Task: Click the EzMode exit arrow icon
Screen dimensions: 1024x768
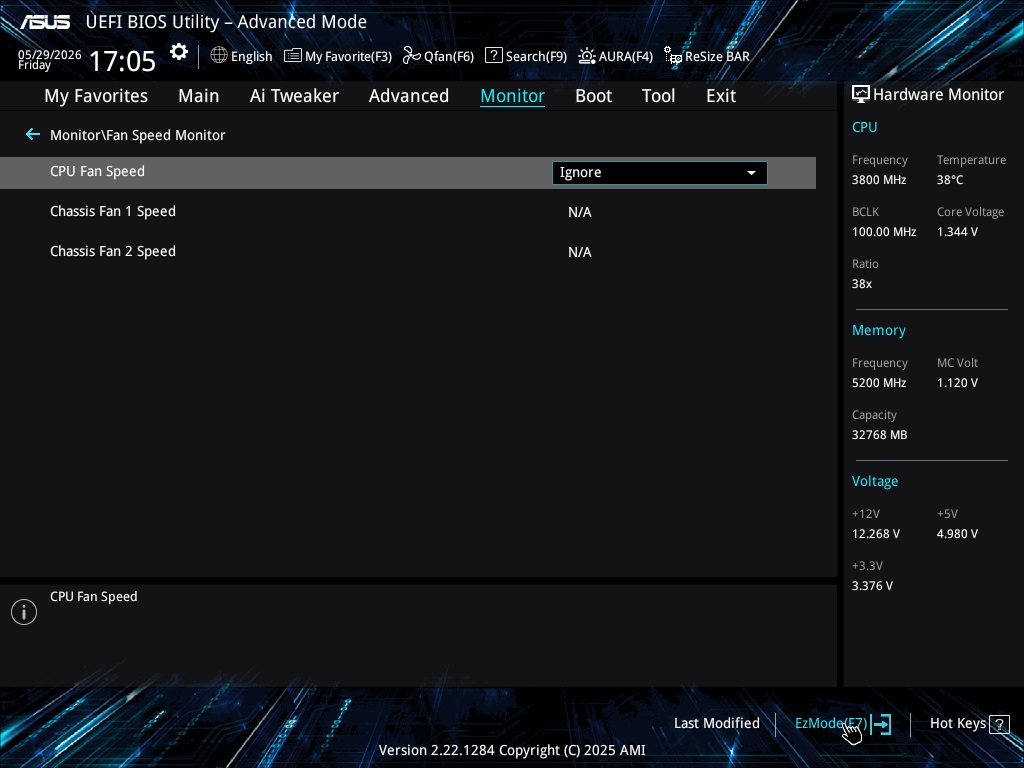Action: [881, 724]
